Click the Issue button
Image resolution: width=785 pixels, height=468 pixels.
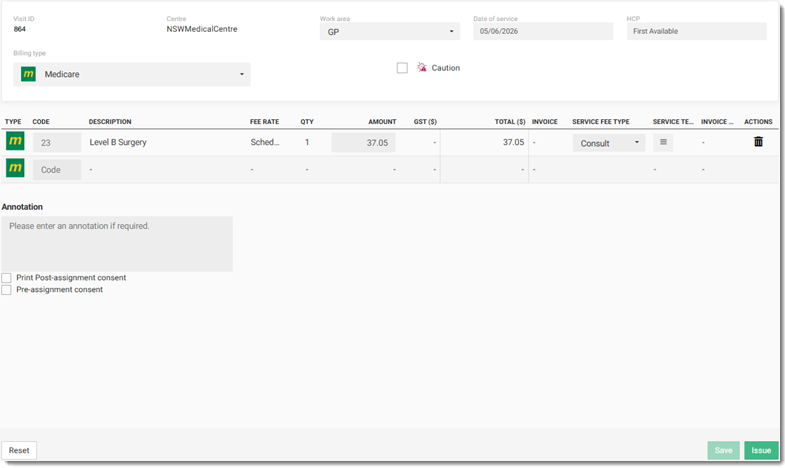pyautogui.click(x=761, y=450)
